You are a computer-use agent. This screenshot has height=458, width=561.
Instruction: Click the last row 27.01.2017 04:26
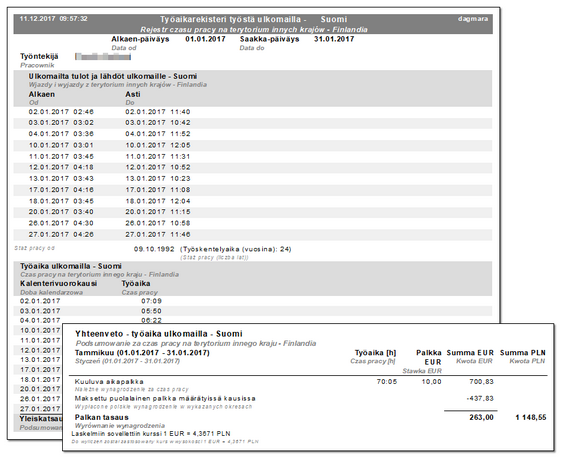coord(253,235)
